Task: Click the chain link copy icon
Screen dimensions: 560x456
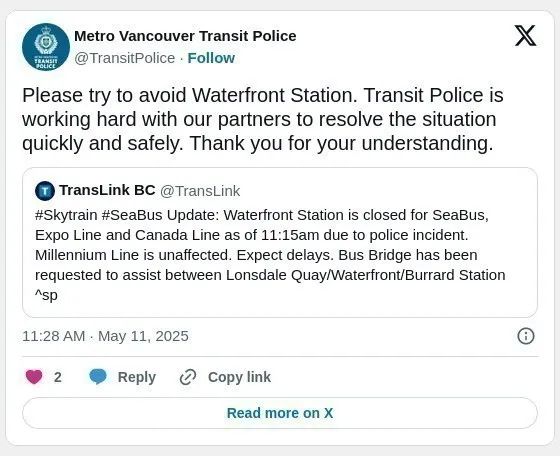Action: [188, 377]
